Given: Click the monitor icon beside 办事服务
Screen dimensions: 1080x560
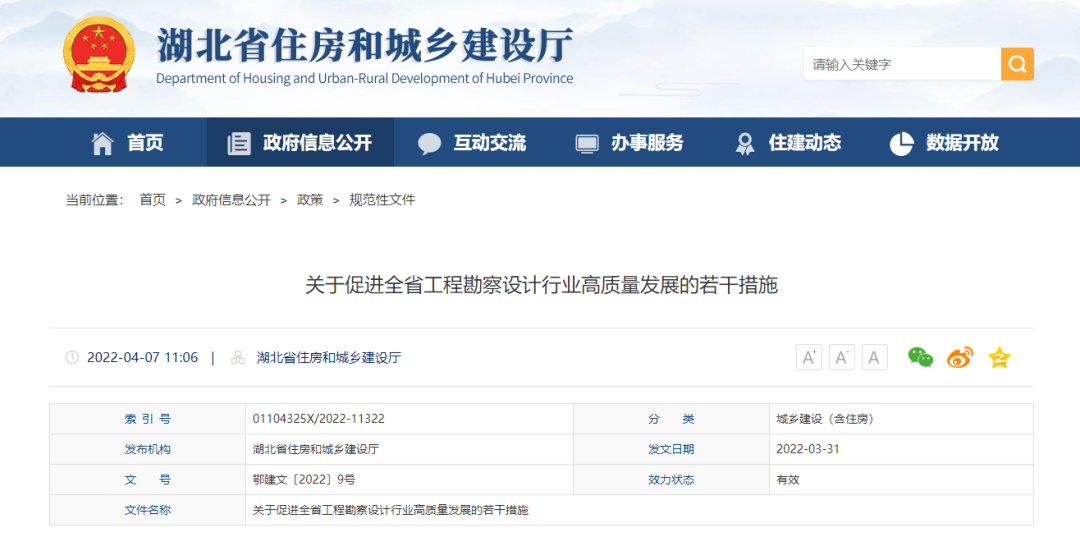Looking at the screenshot, I should click(587, 143).
